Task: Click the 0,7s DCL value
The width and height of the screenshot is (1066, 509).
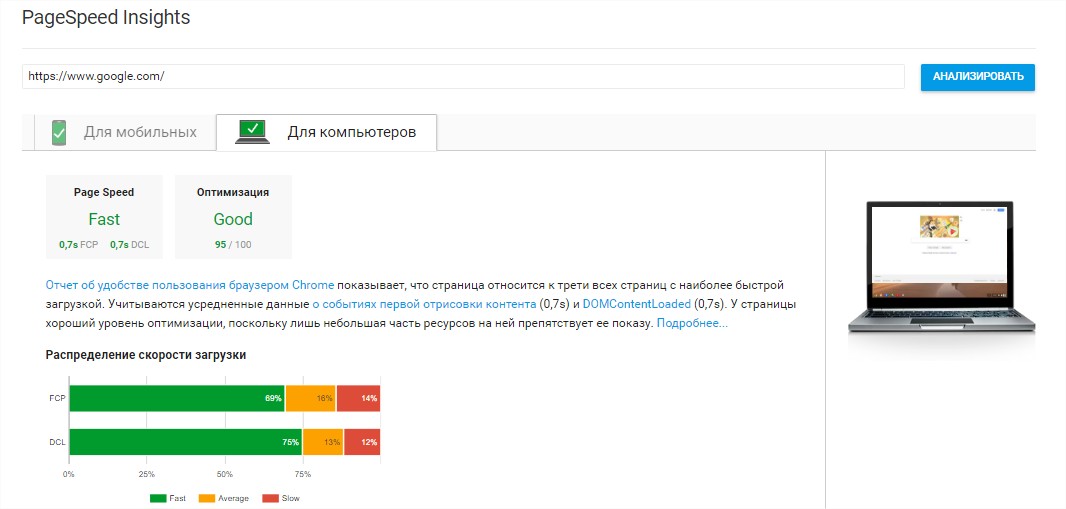Action: [x=129, y=245]
